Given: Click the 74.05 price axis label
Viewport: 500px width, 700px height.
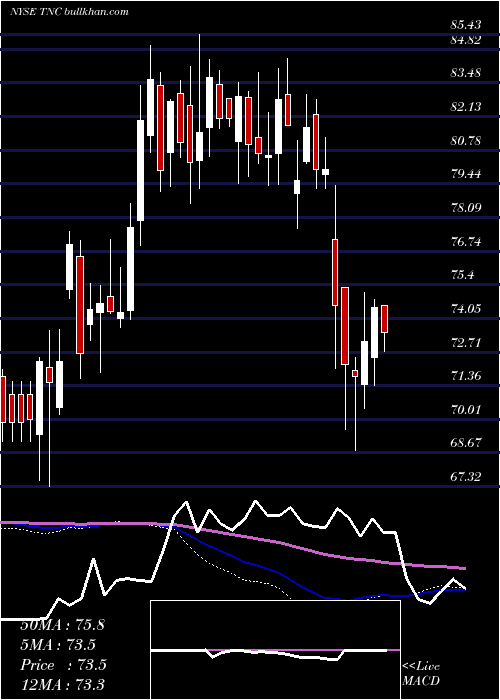Looking at the screenshot, I should coord(466,308).
